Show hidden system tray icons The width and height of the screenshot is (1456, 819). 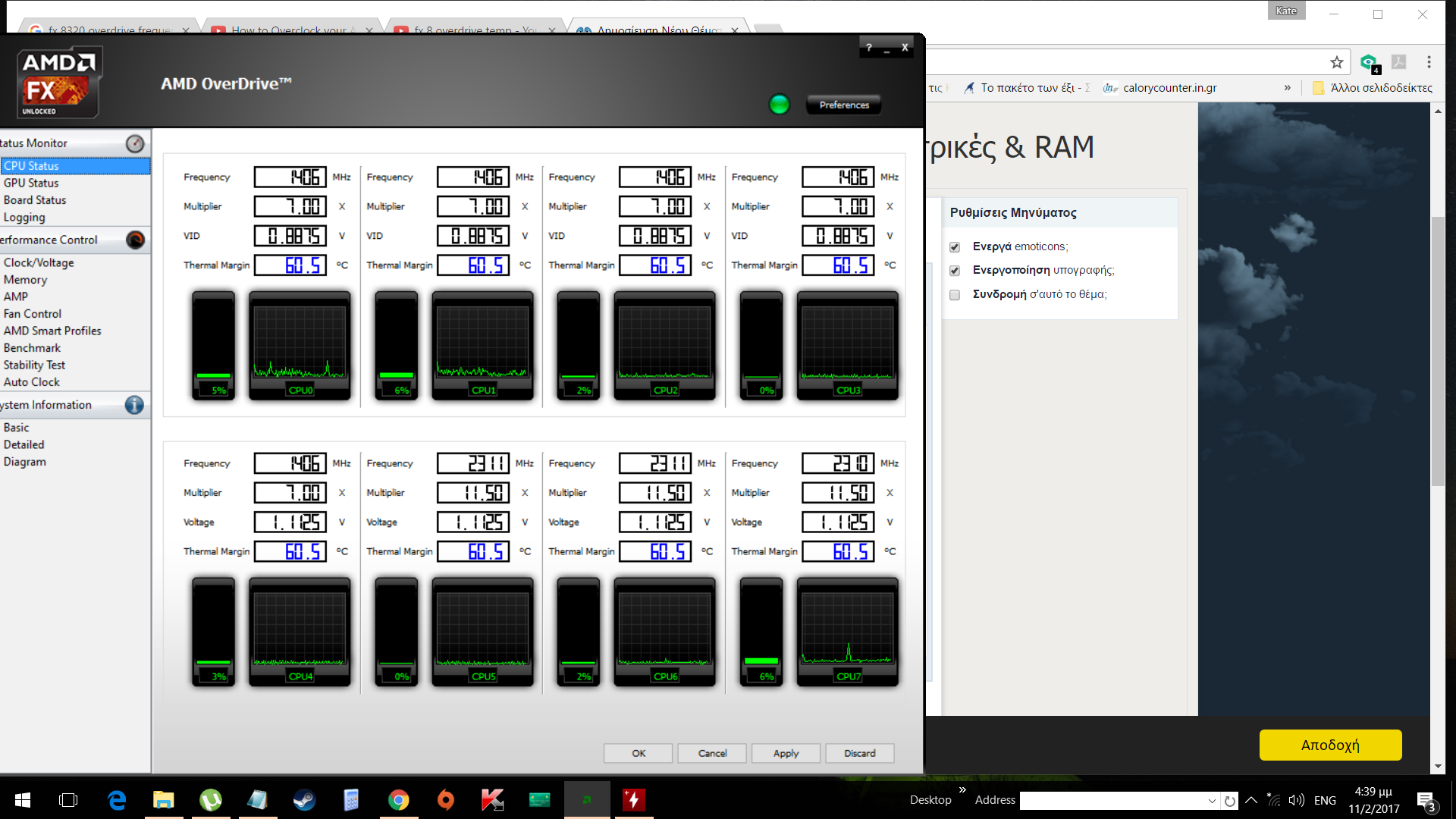point(1251,800)
